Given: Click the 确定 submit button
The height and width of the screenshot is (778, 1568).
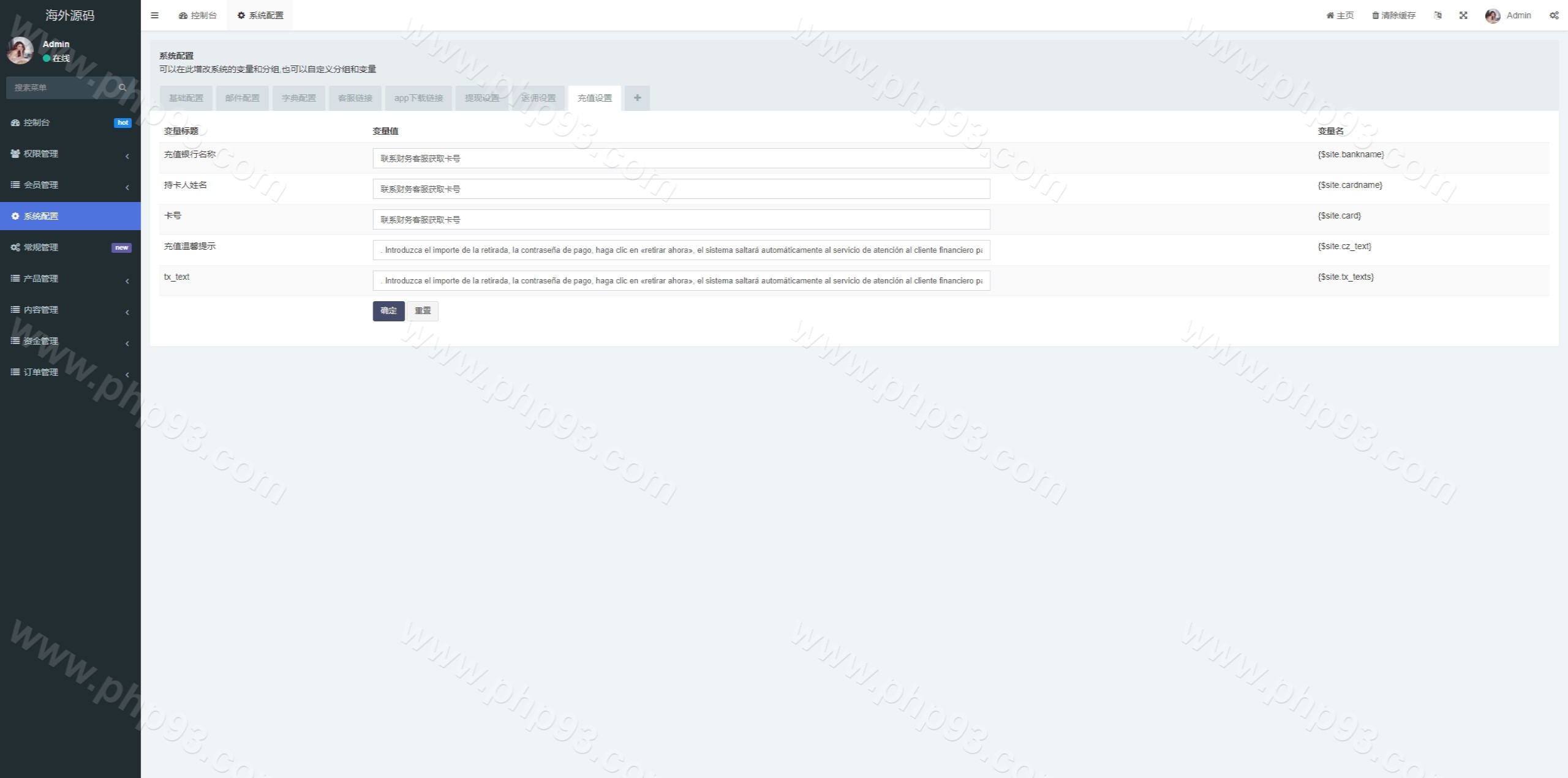Looking at the screenshot, I should click(x=388, y=311).
